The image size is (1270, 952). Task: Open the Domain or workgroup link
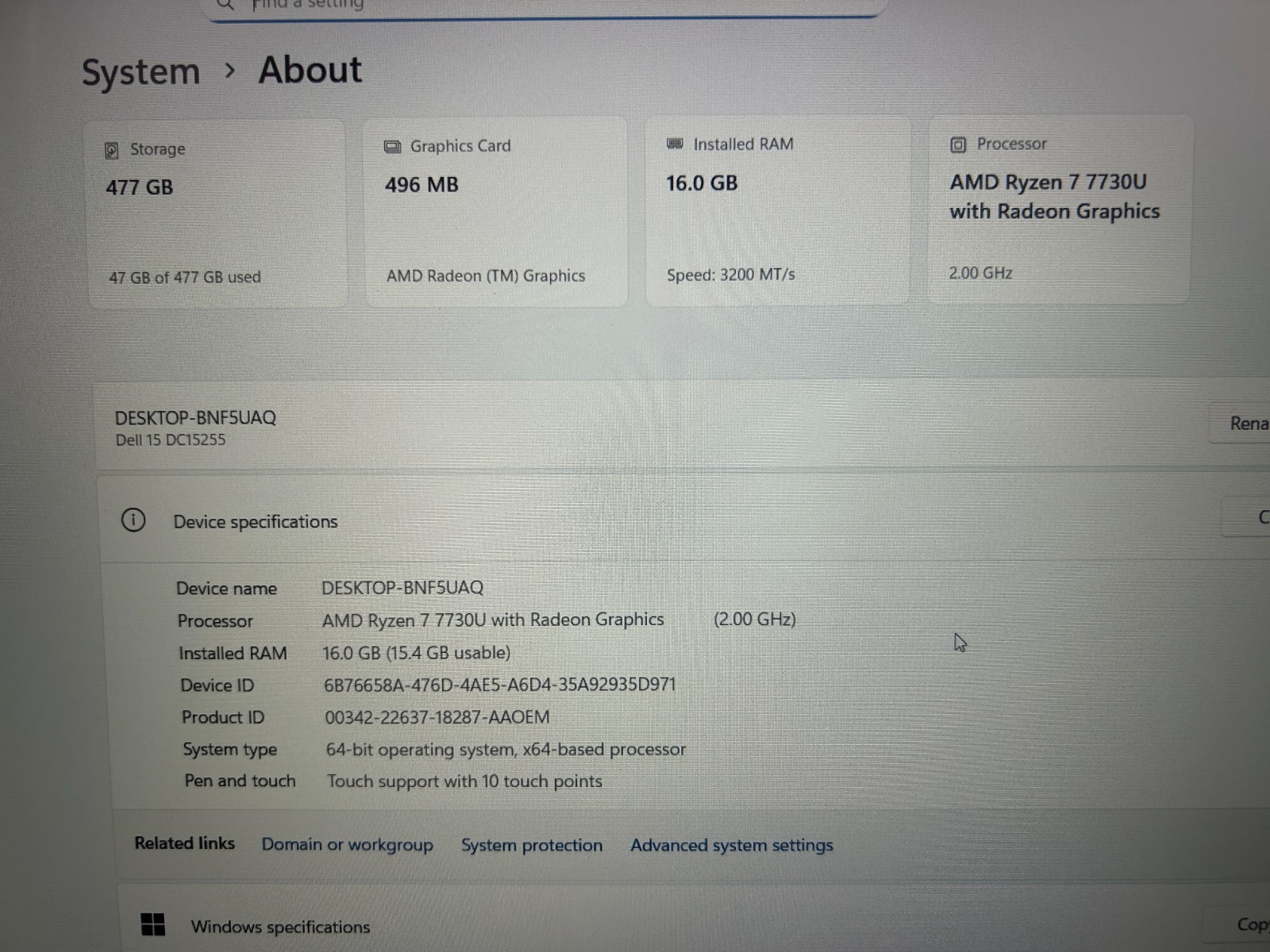348,844
